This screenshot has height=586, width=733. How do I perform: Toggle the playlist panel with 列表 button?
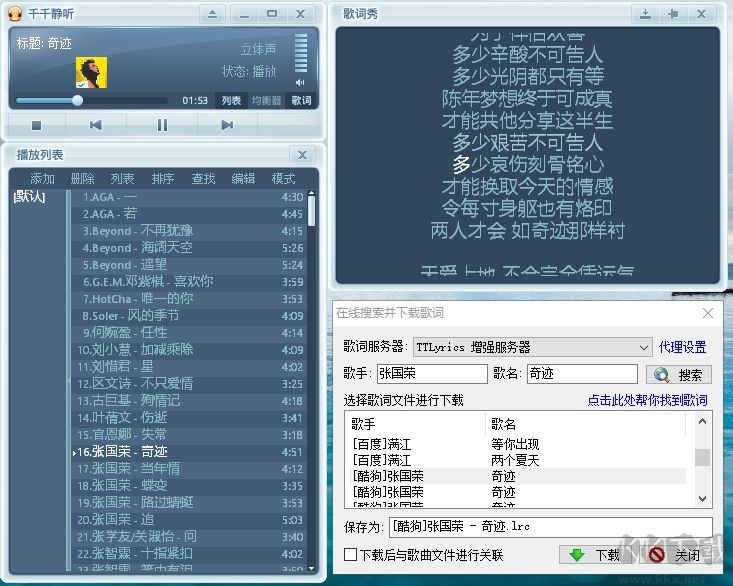(231, 101)
